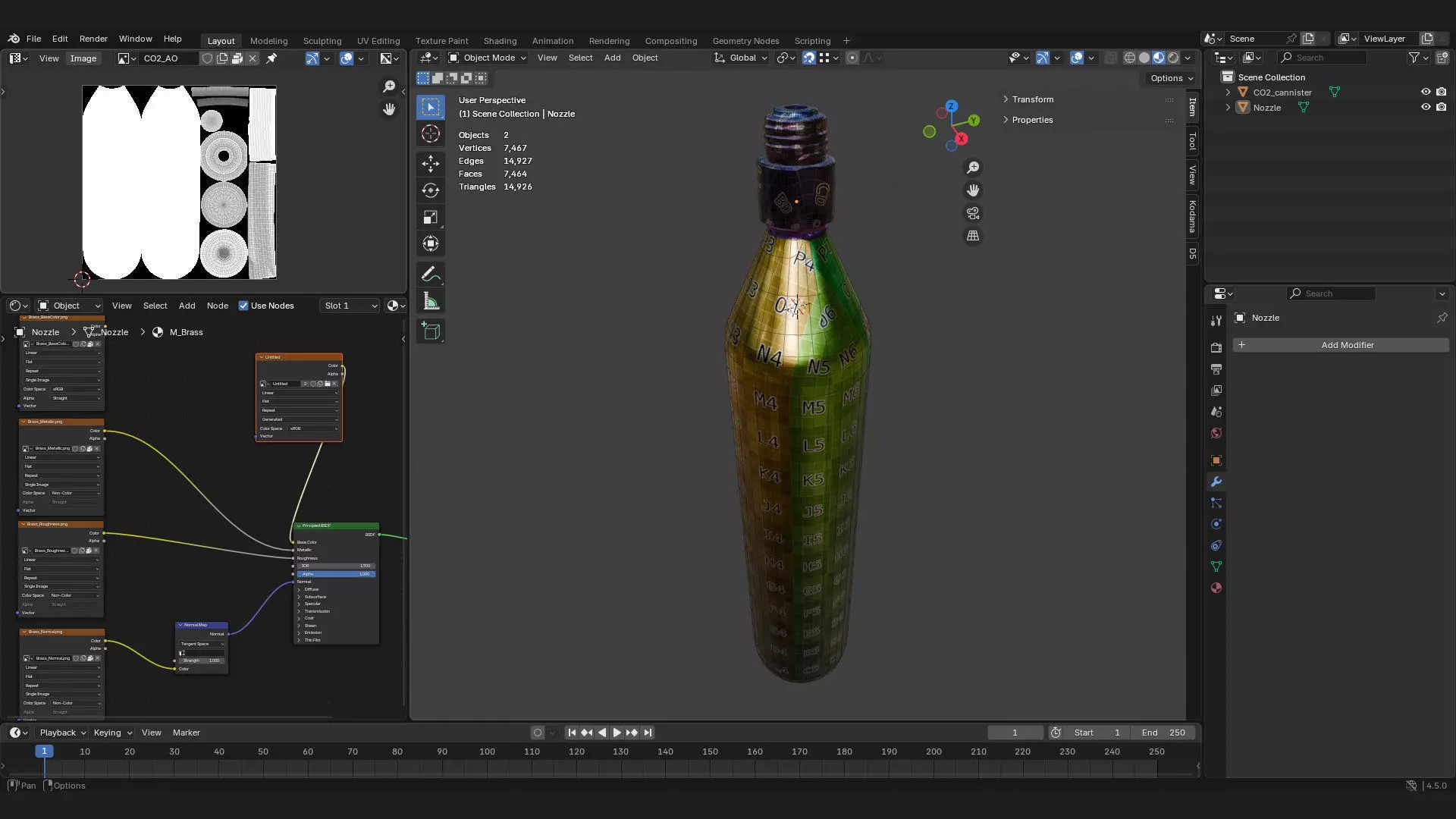Click image editor pan hand icon
Viewport: 1456px width, 819px height.
[389, 109]
